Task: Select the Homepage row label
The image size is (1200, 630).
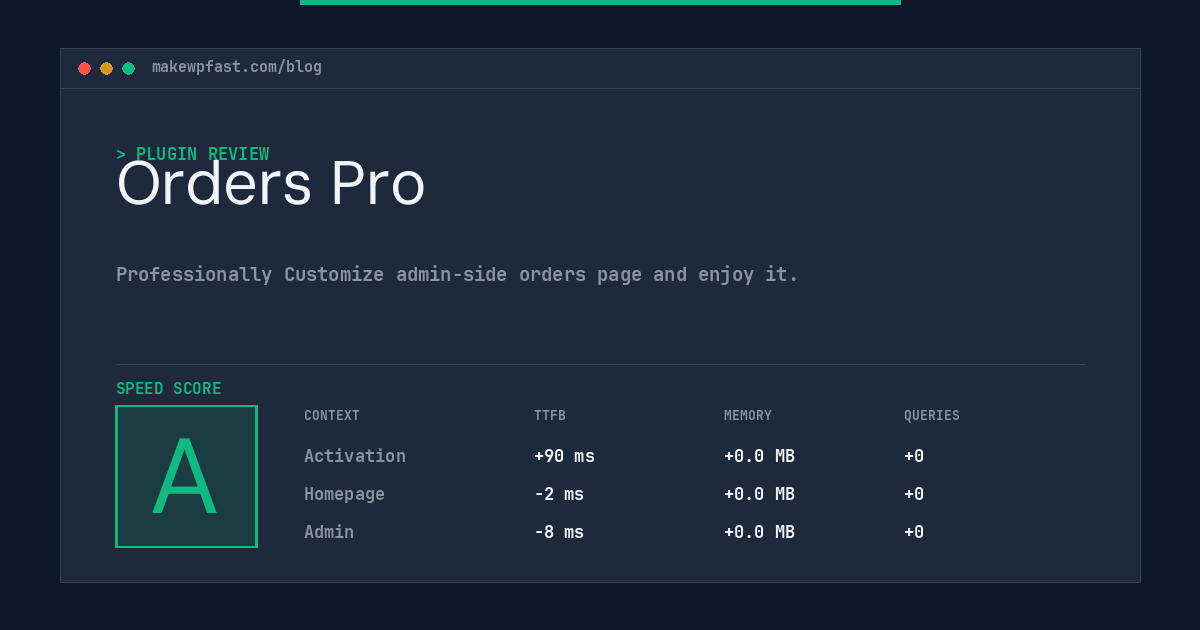Action: click(x=344, y=494)
